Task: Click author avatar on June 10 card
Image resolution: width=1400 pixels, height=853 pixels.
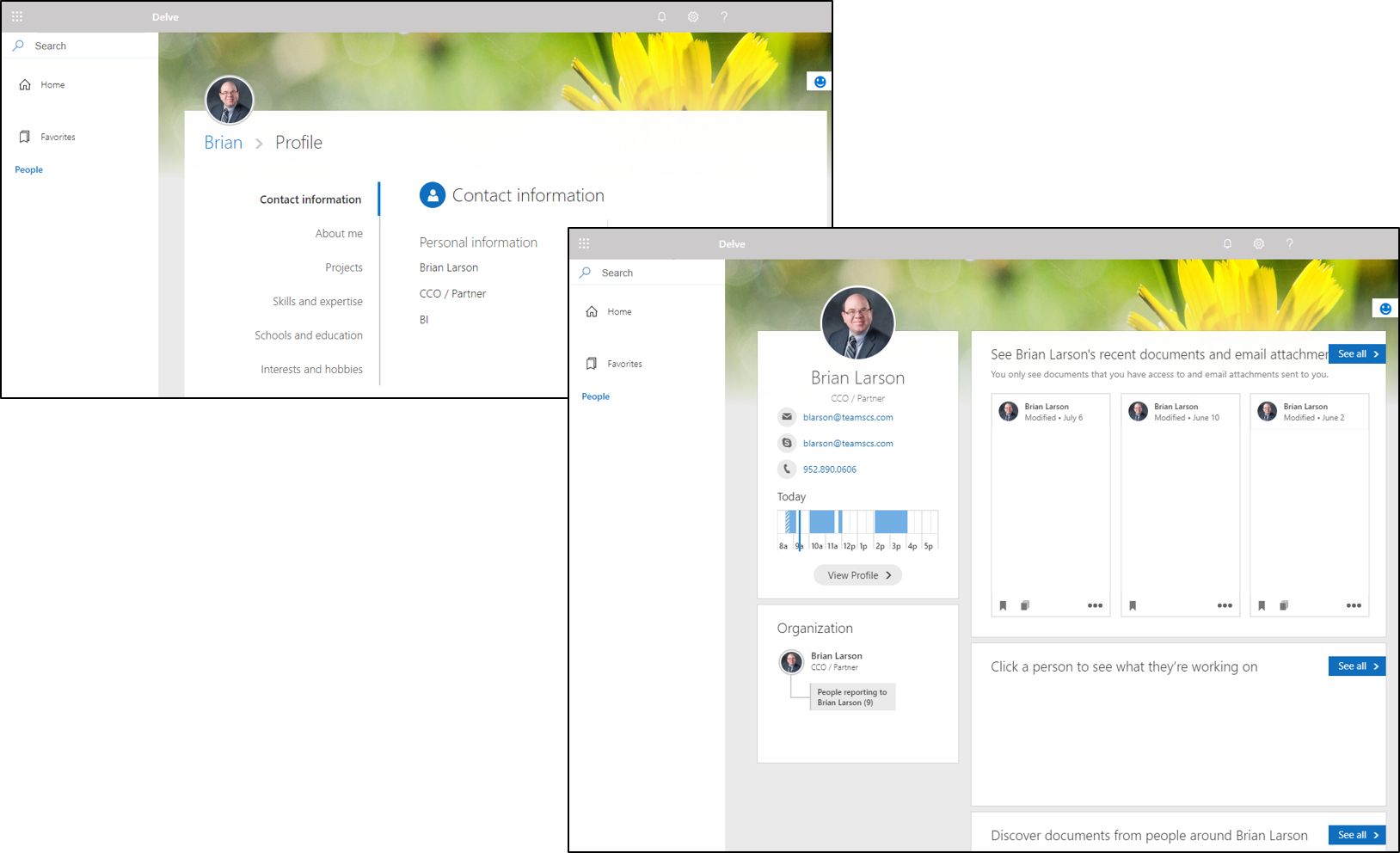Action: 1138,411
